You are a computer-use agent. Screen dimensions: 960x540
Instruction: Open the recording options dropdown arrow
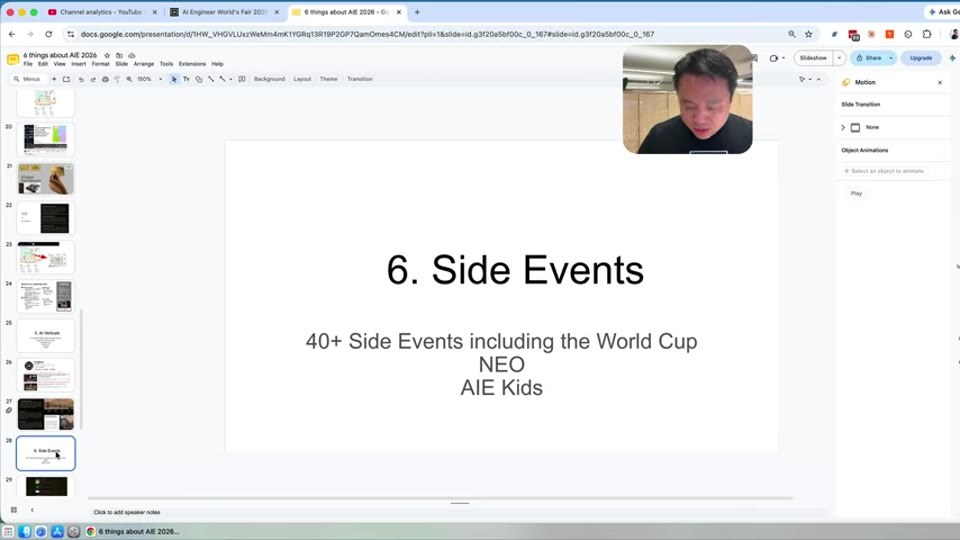pyautogui.click(x=784, y=58)
